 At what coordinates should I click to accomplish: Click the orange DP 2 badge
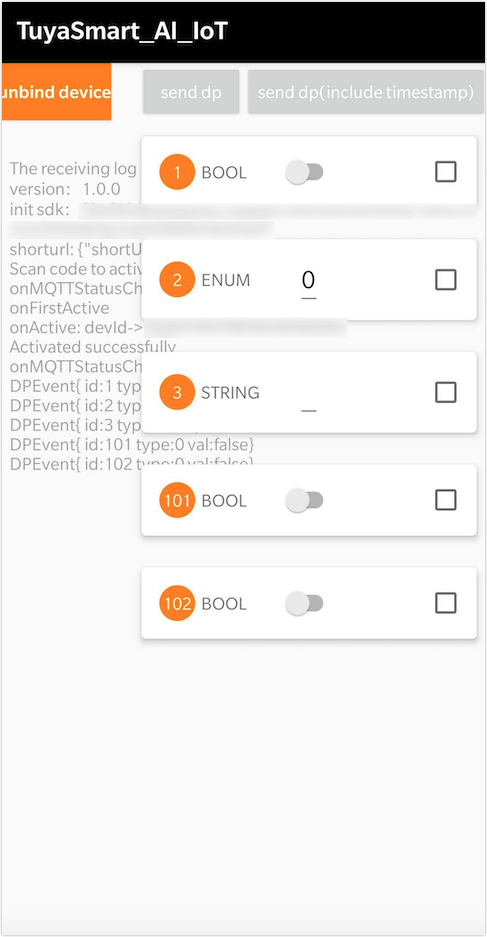pyautogui.click(x=177, y=280)
